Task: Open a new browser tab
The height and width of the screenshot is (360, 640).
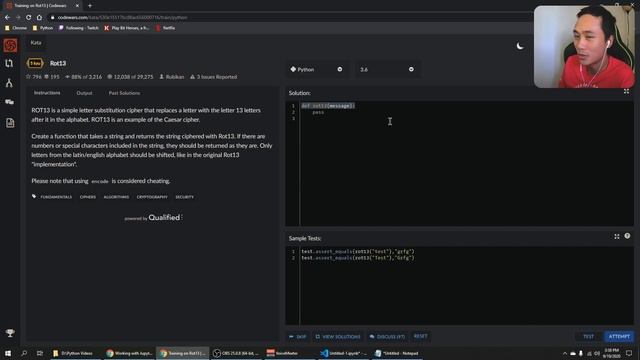Action: pos(90,6)
